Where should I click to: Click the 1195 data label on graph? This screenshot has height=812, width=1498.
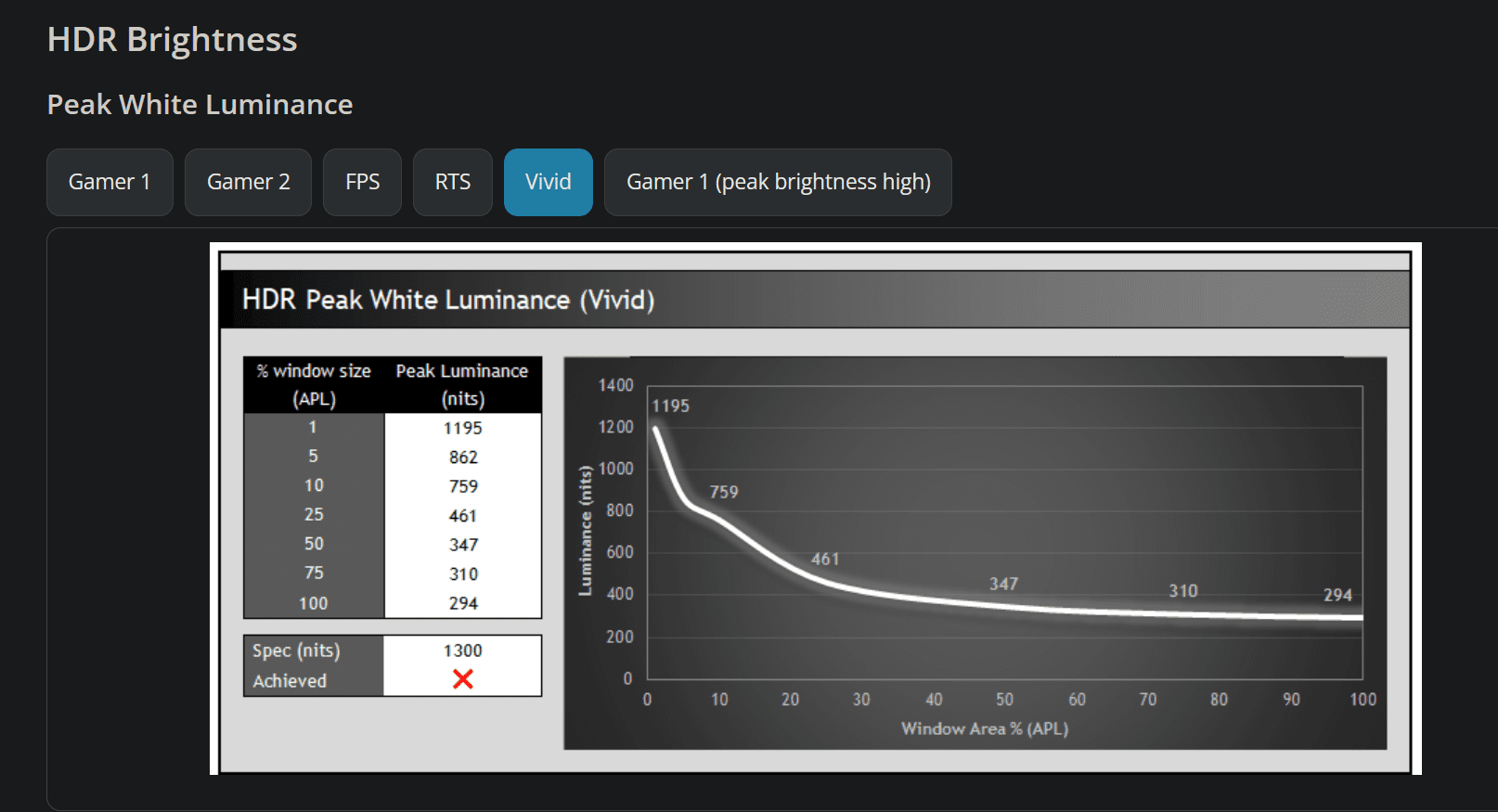[x=670, y=406]
